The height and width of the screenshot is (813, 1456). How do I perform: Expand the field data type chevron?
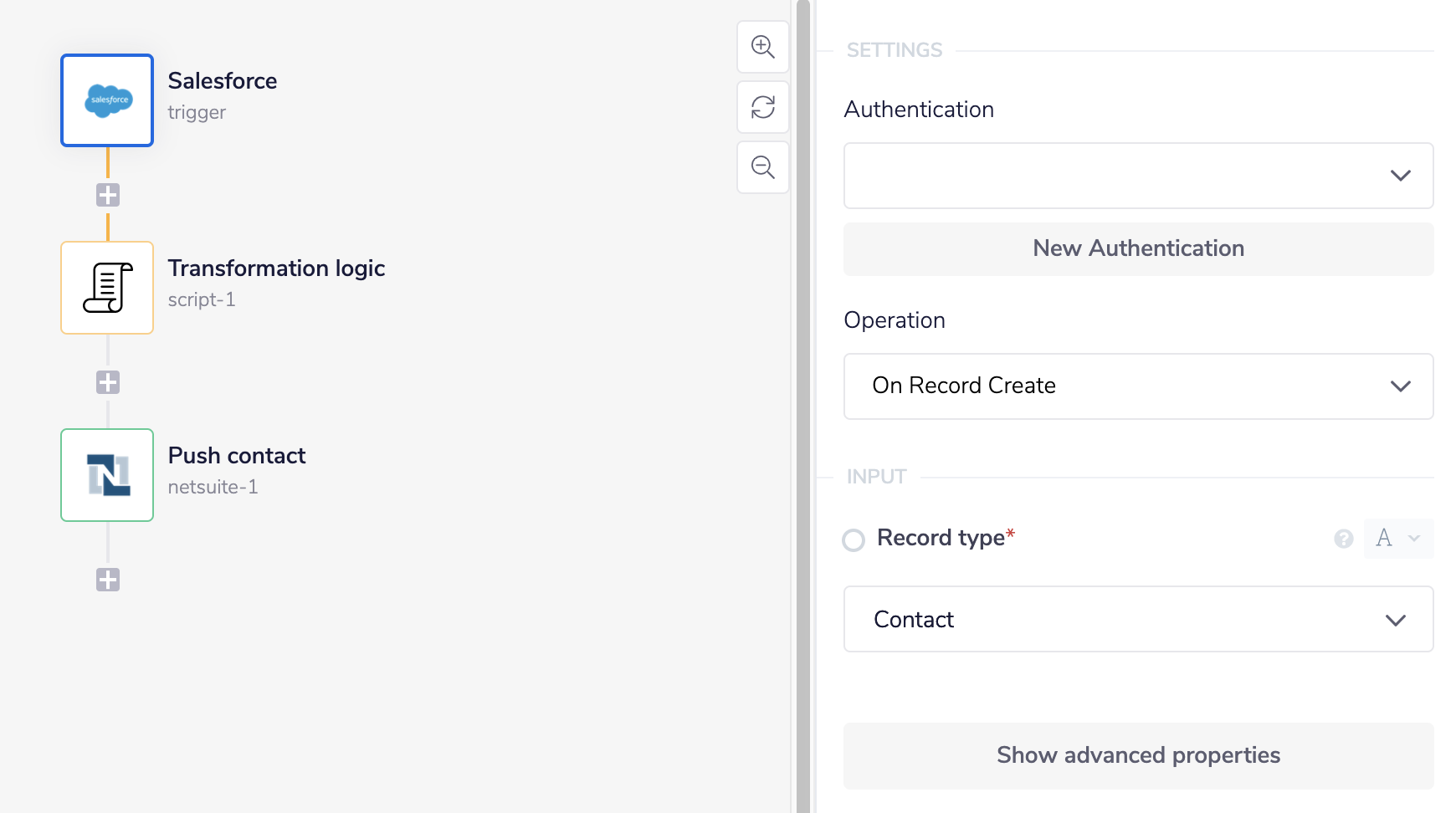[1414, 539]
